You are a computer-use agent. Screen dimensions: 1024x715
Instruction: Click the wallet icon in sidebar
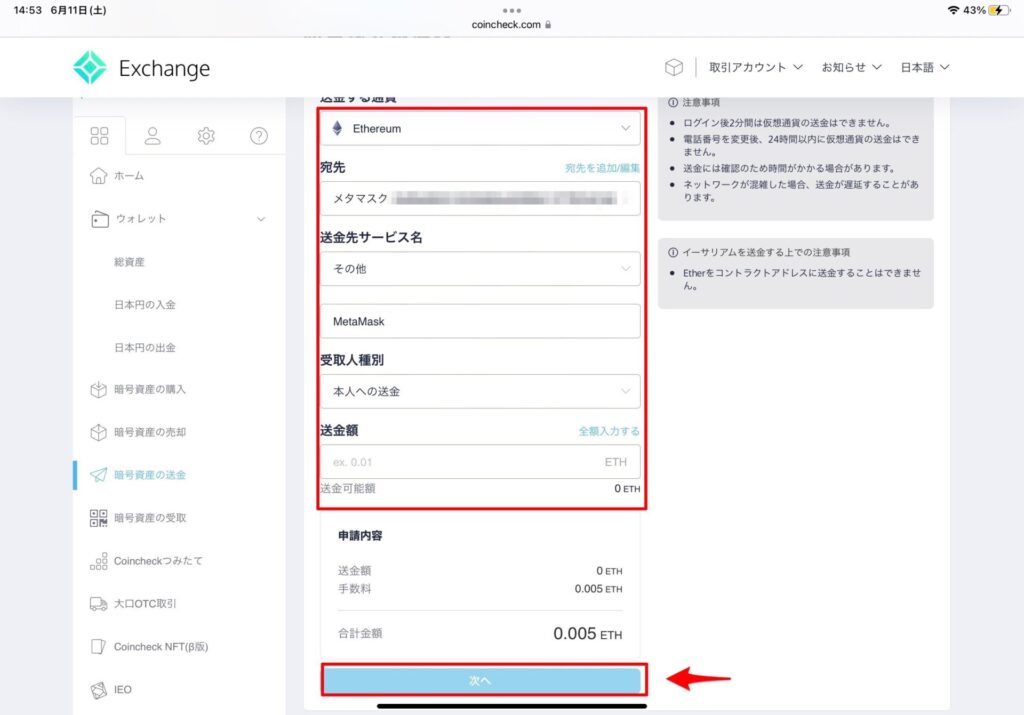(x=99, y=219)
